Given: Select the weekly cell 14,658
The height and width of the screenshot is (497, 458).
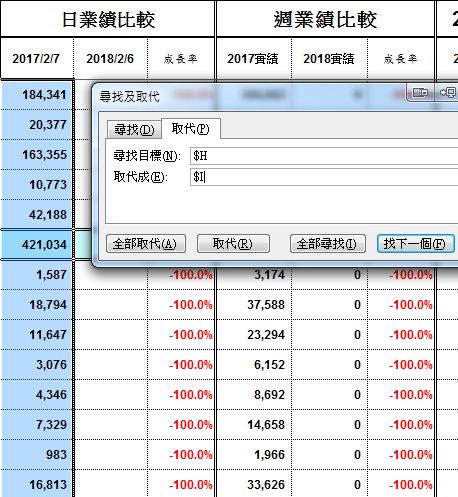Looking at the screenshot, I should tap(254, 425).
